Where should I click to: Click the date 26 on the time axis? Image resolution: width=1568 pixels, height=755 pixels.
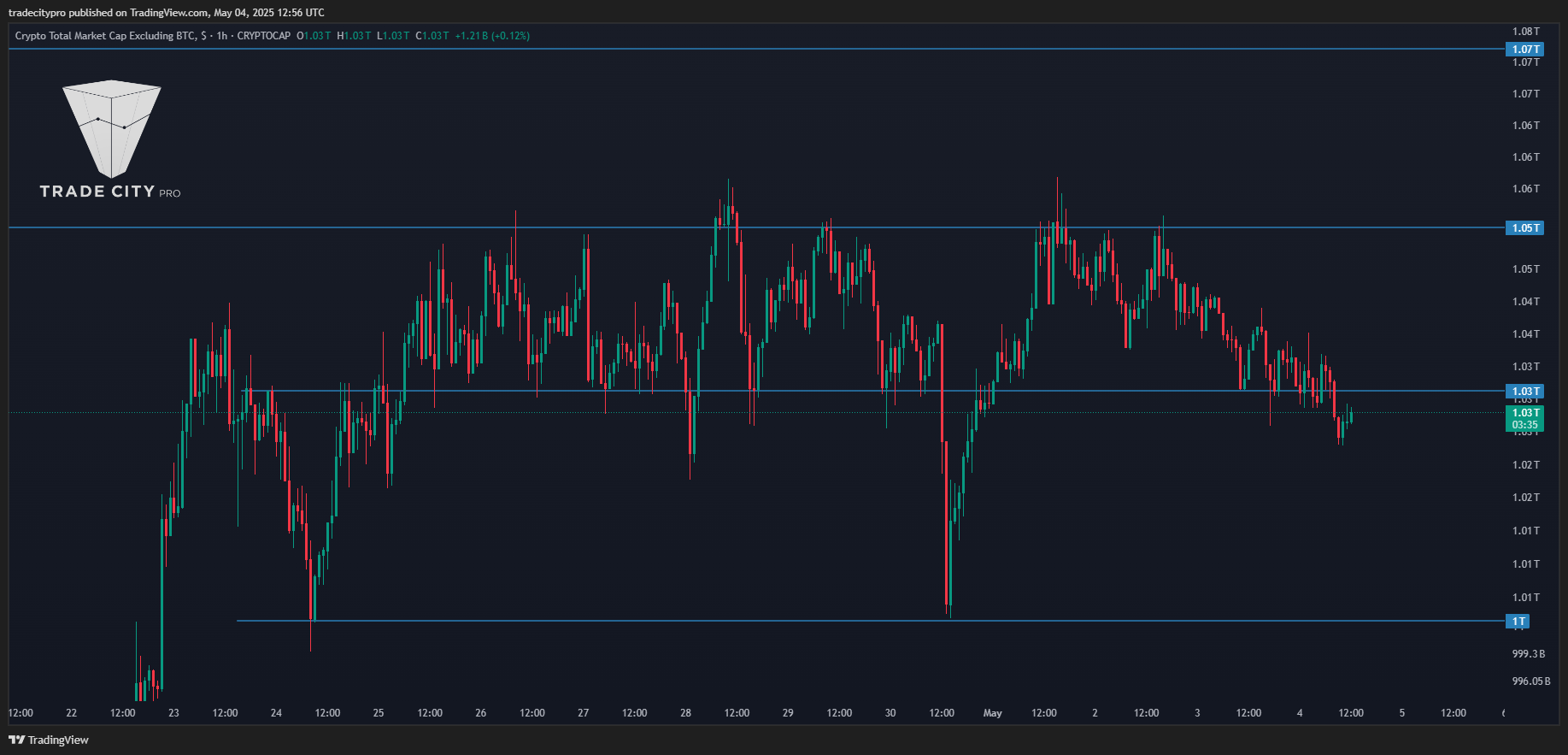point(481,713)
